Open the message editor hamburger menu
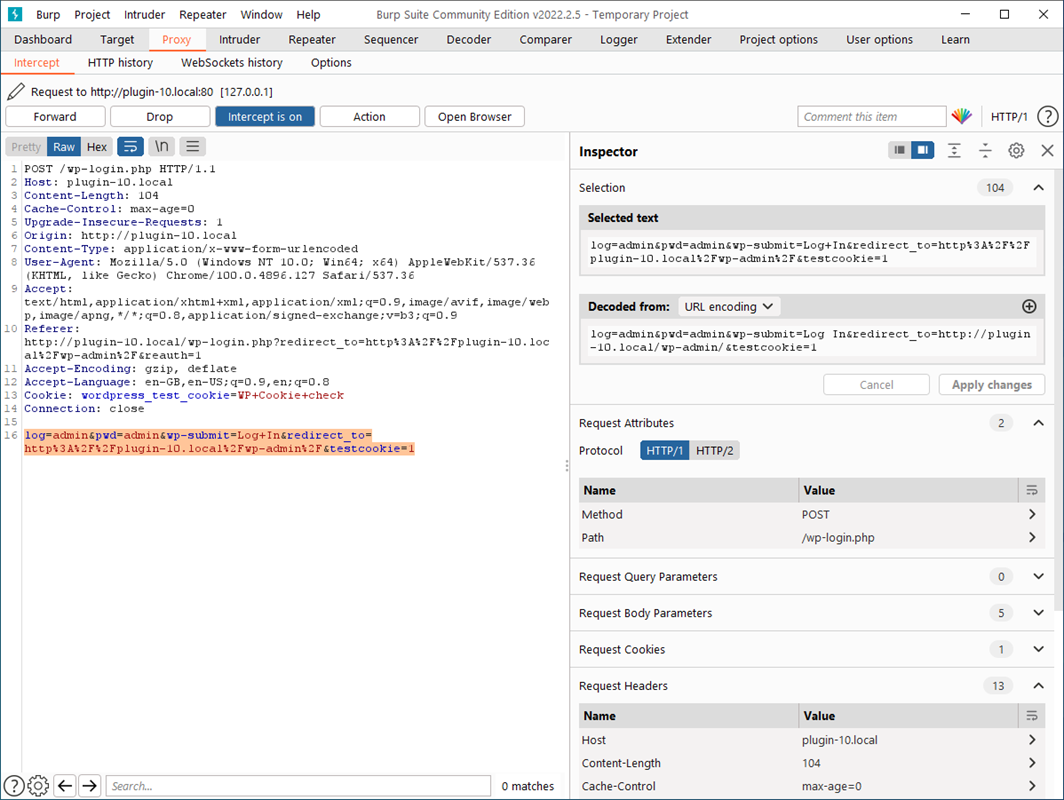The height and width of the screenshot is (800, 1064). [193, 147]
